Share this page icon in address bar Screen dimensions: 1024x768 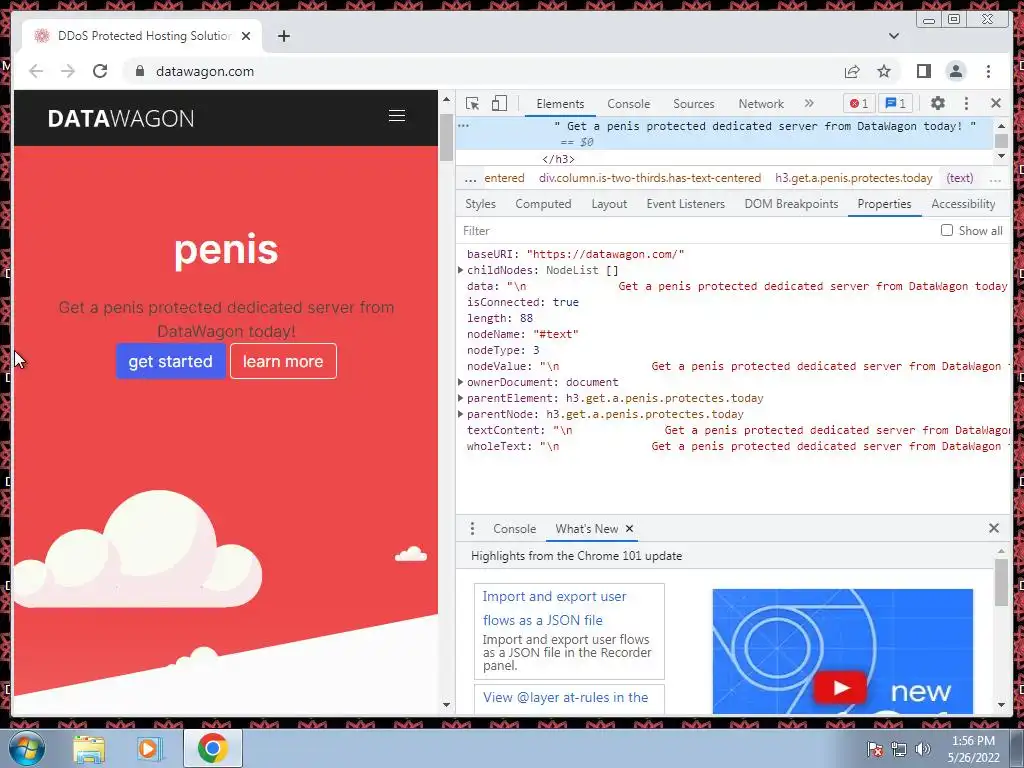852,71
